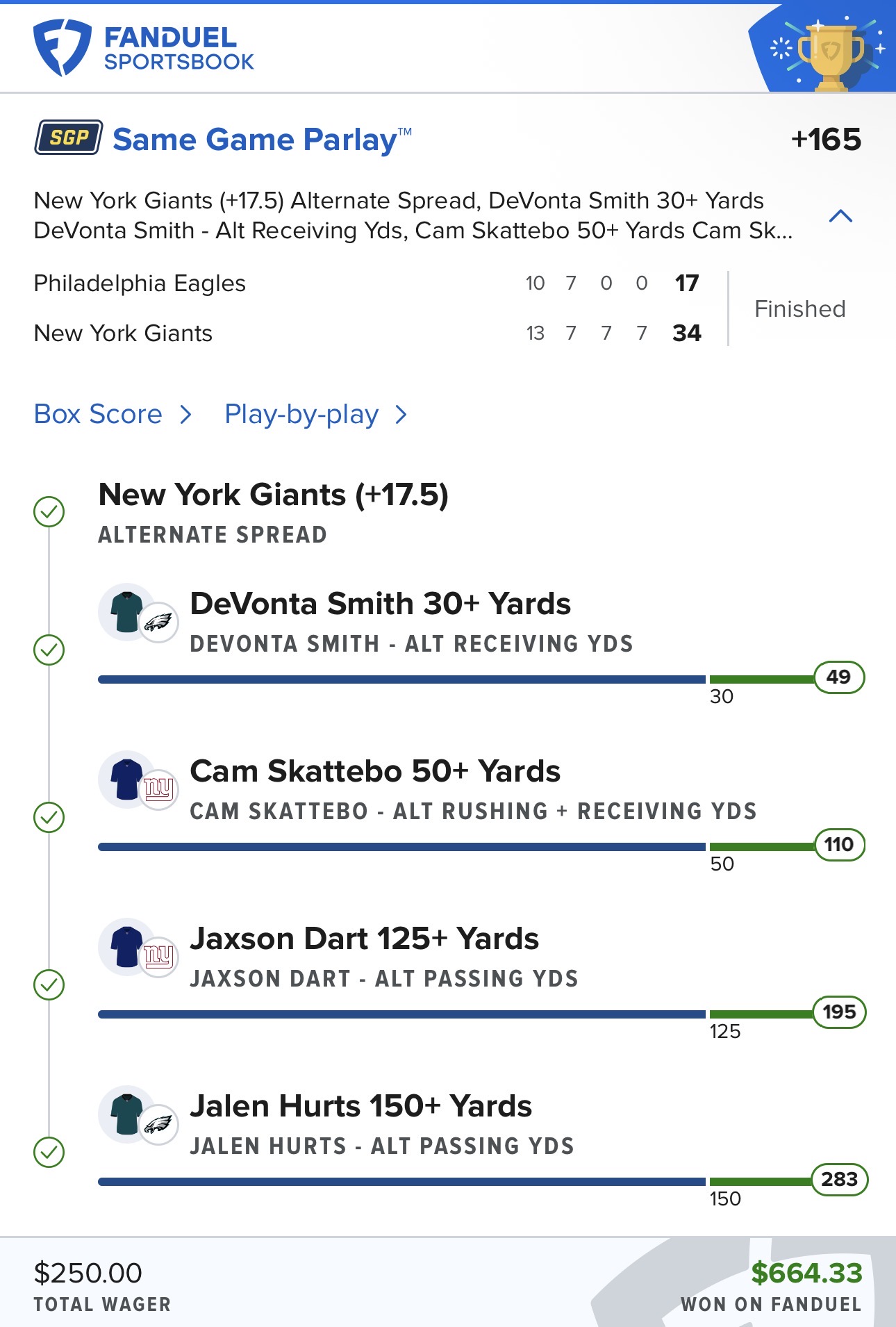
Task: Open the Play-by-play link
Action: click(x=301, y=414)
